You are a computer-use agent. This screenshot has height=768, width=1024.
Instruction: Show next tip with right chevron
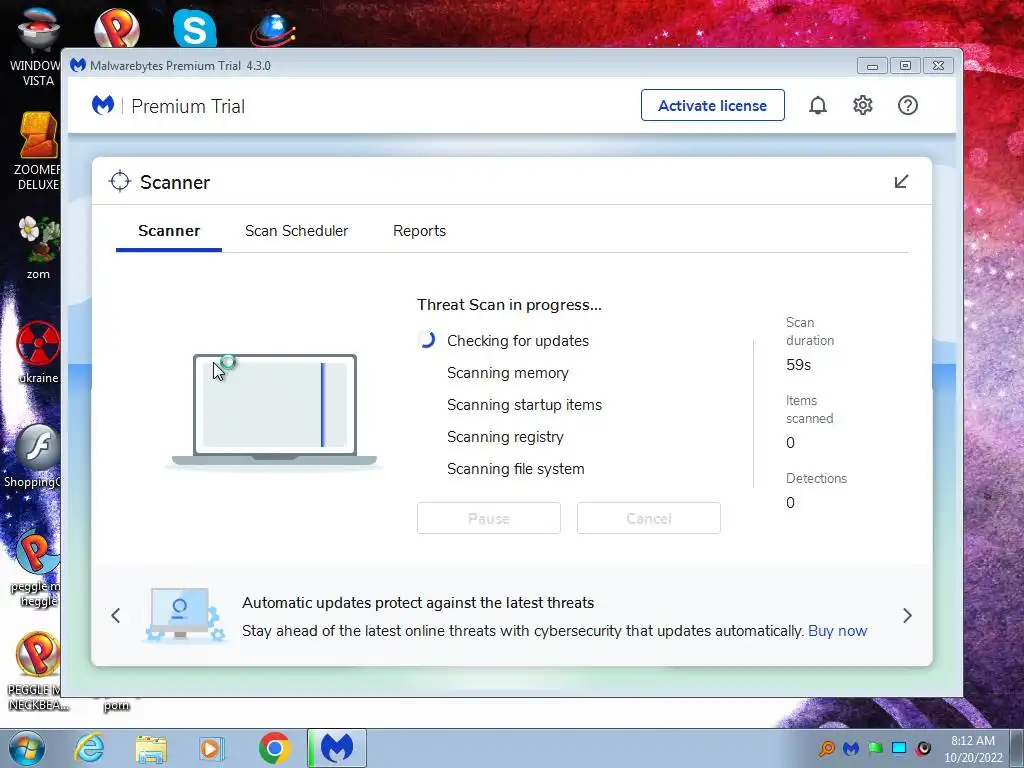click(907, 615)
